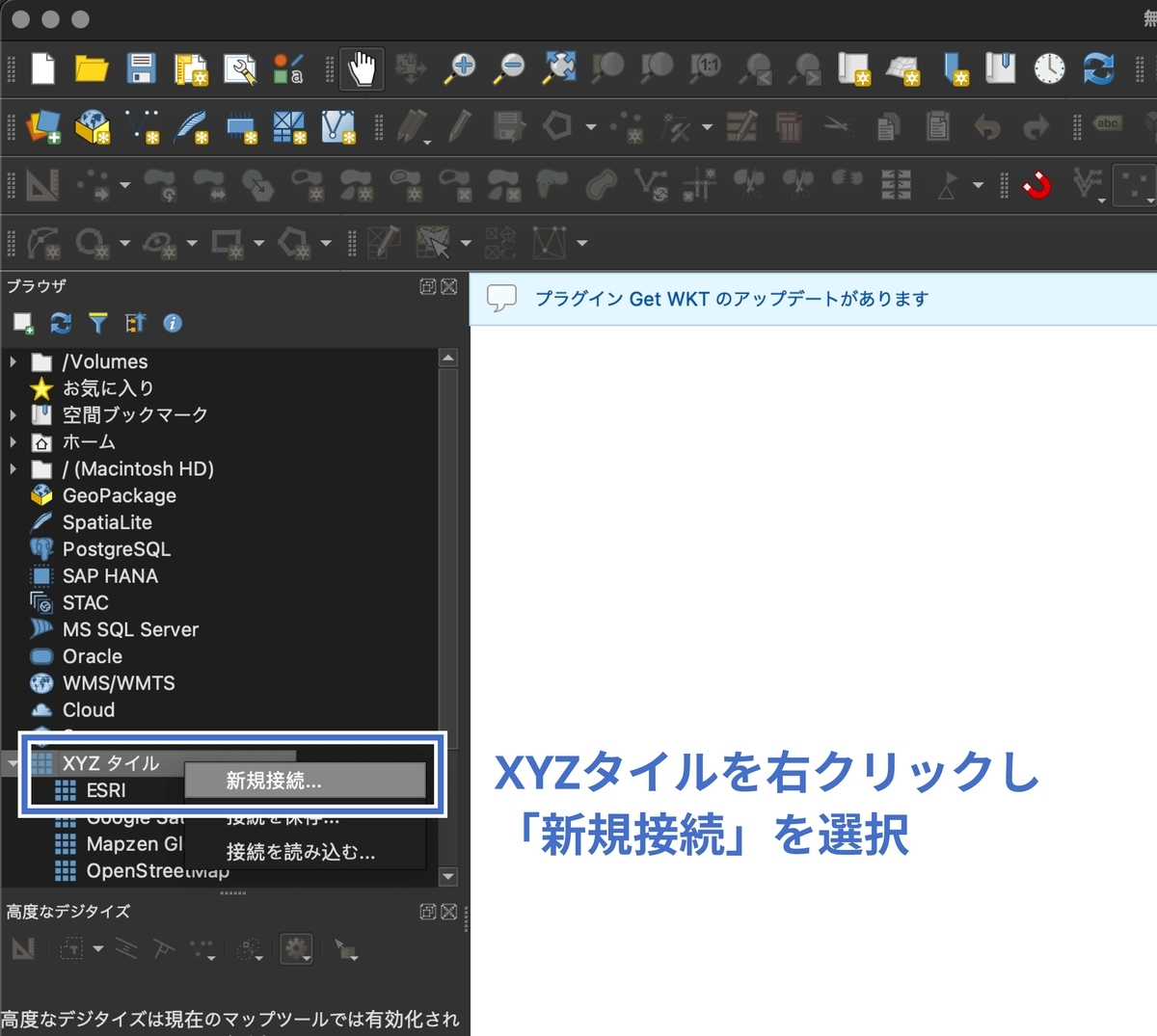This screenshot has height=1036, width=1157.
Task: Expand the / (Macintosh HD) node
Action: [13, 469]
